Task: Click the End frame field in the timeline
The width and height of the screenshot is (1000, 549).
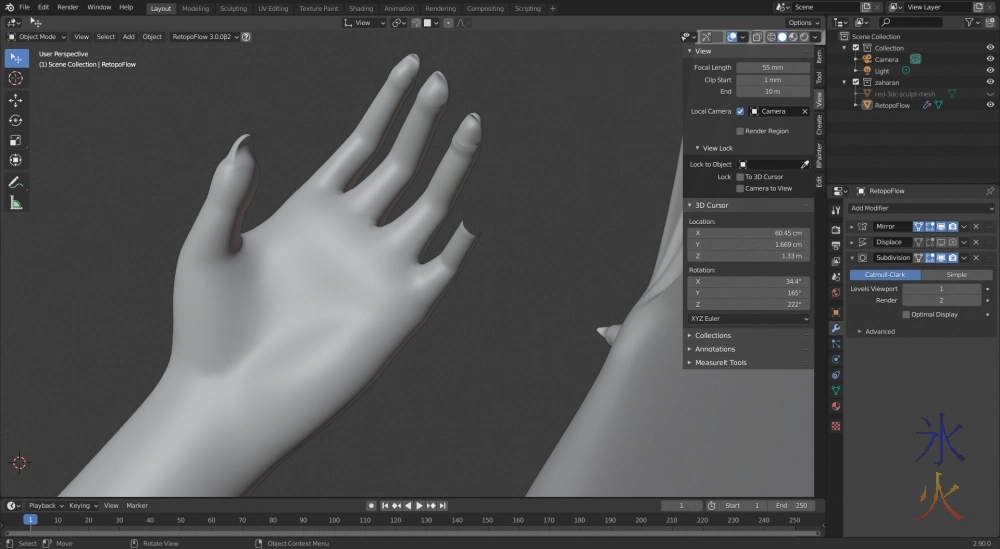Action: (x=793, y=506)
